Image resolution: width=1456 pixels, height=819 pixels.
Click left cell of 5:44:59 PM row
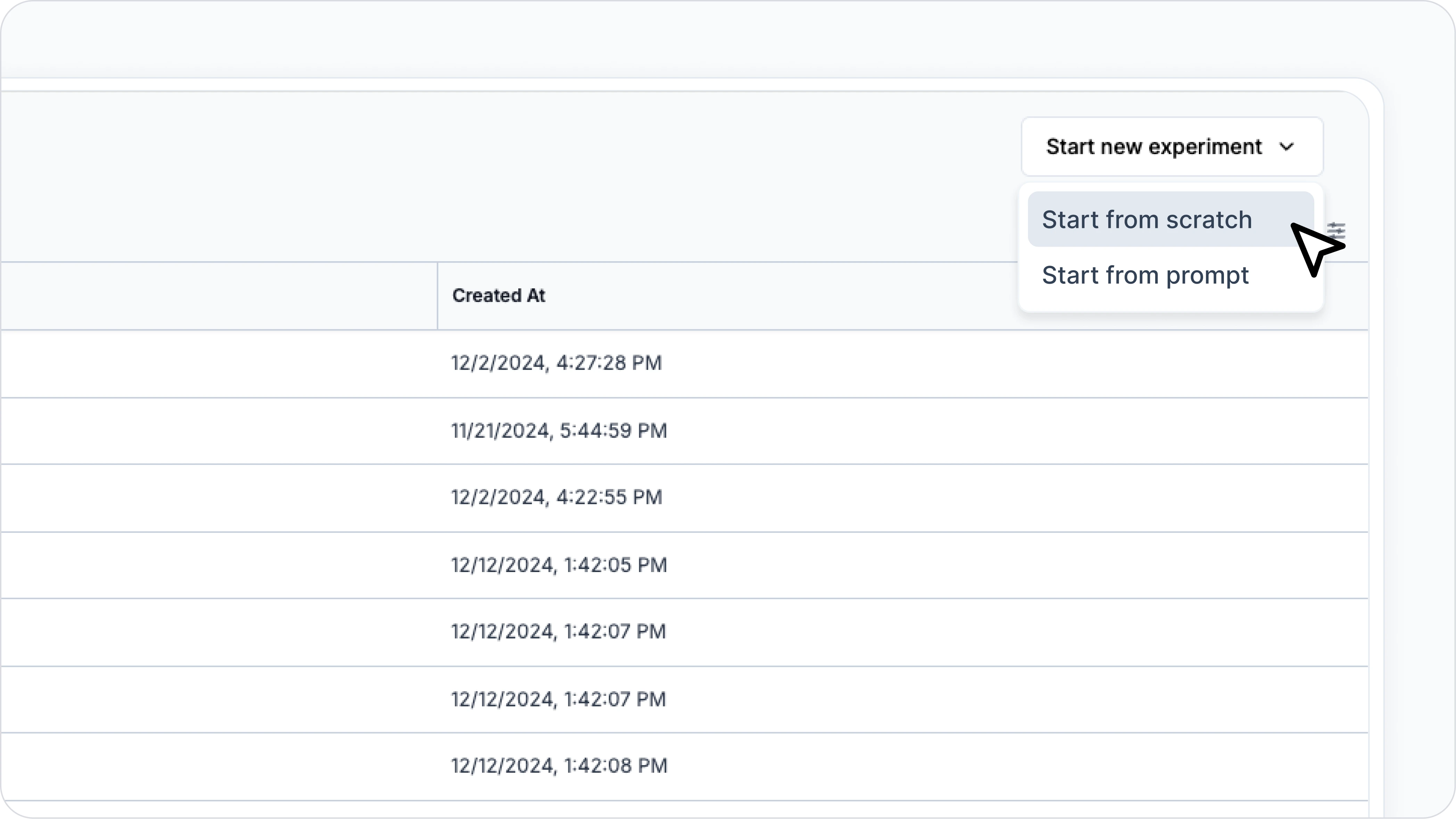(x=217, y=431)
